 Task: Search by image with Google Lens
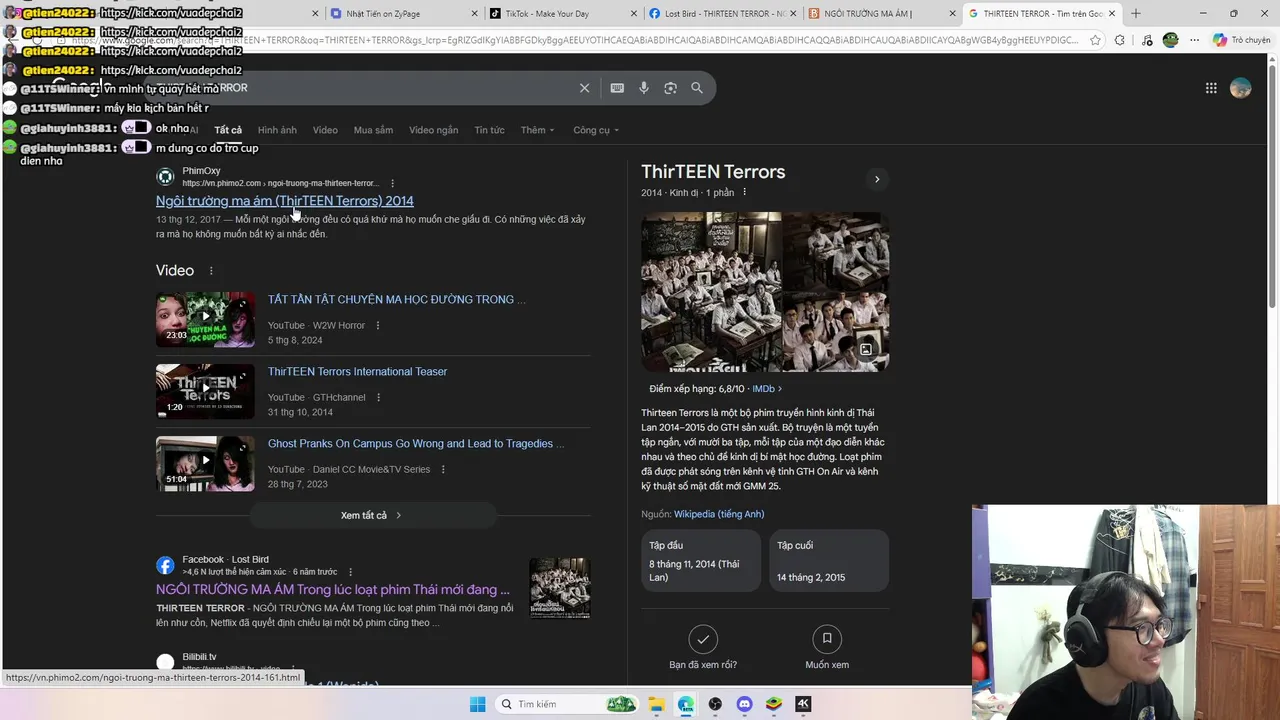[x=670, y=88]
